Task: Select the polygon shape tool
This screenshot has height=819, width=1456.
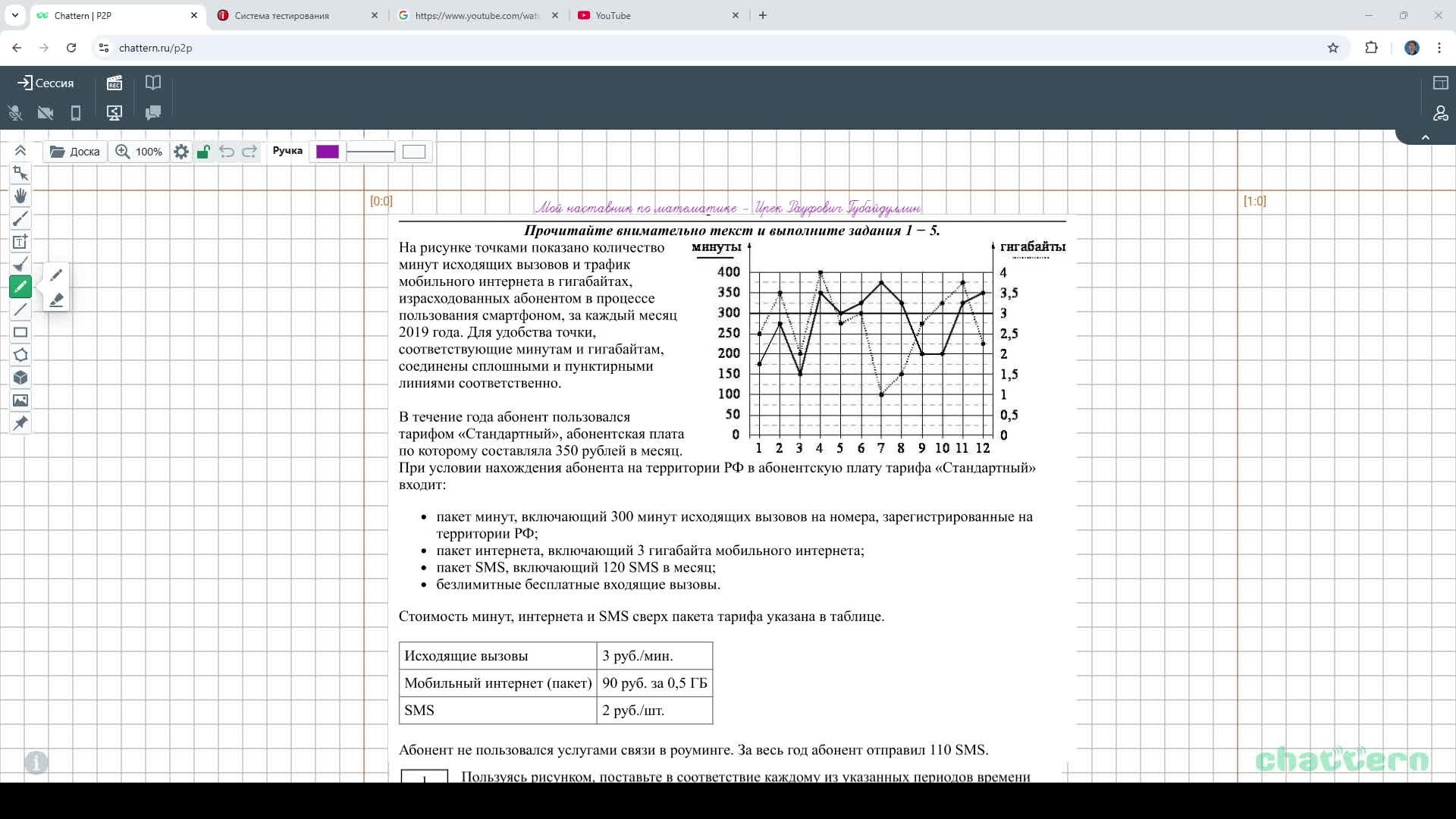Action: [x=20, y=355]
